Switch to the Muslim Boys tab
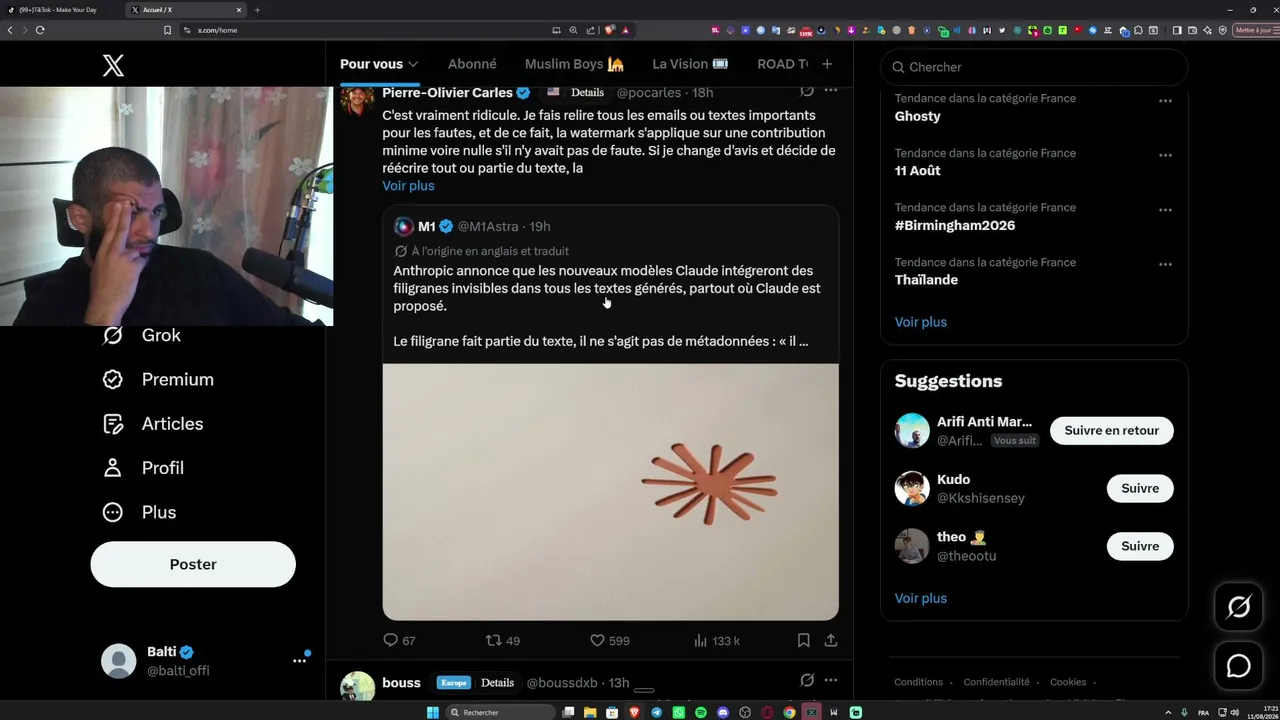The width and height of the screenshot is (1280, 720). pos(574,64)
